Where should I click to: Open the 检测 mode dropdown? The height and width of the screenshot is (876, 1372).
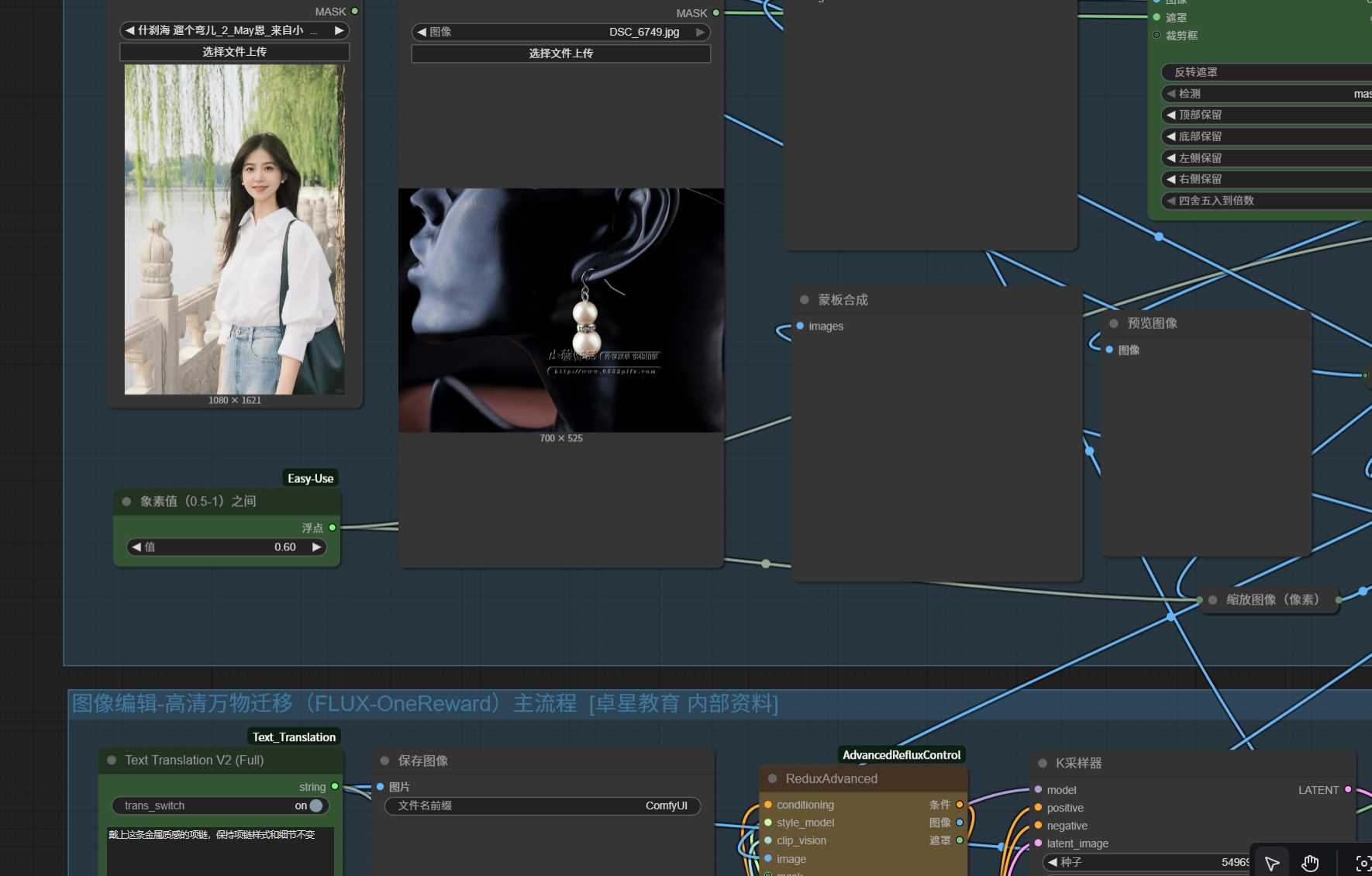1271,94
